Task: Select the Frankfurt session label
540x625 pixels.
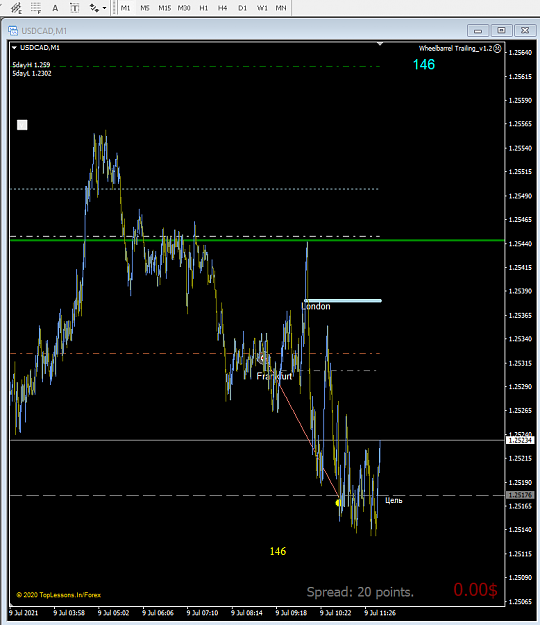Action: 274,376
